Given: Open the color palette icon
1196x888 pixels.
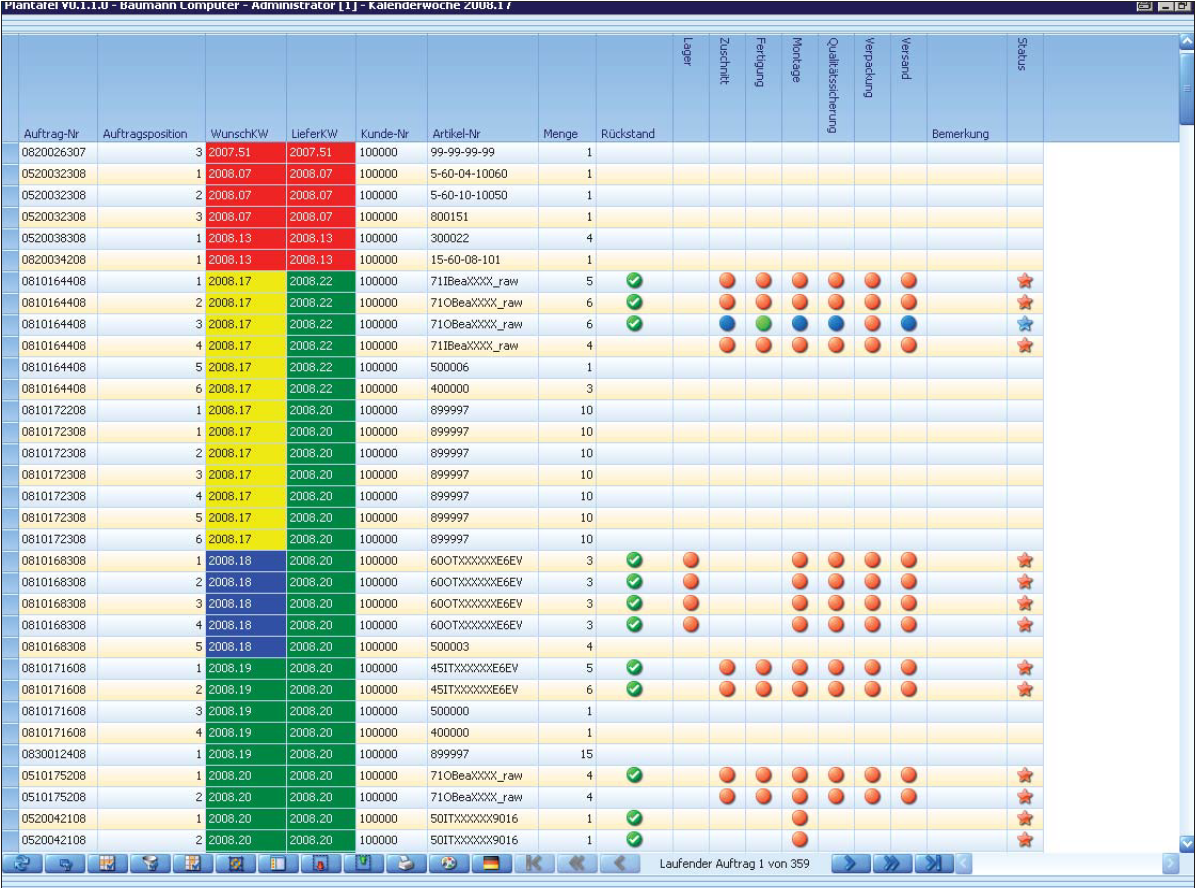Looking at the screenshot, I should coord(448,864).
